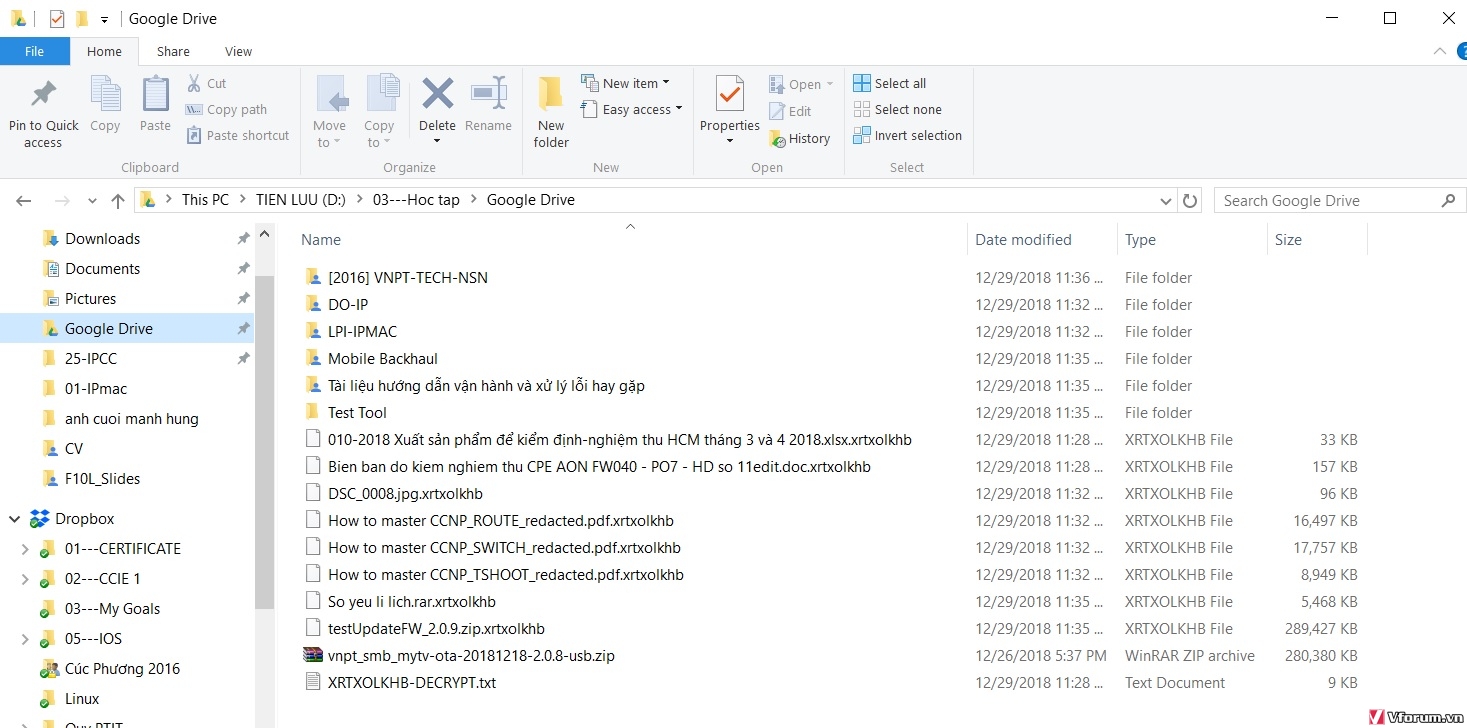Select XRTXOLKHB-DECRYPT.txt file
This screenshot has width=1467, height=728.
tap(412, 682)
